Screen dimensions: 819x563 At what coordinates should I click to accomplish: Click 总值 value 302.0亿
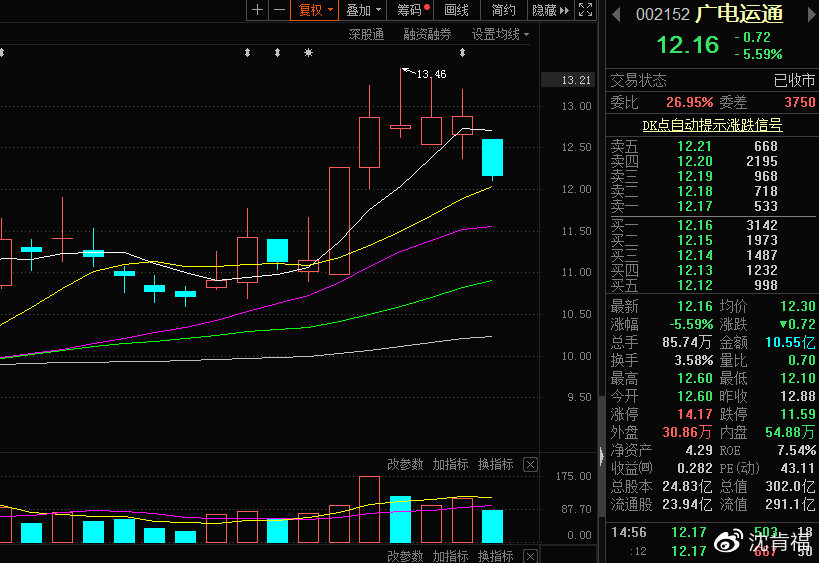790,487
